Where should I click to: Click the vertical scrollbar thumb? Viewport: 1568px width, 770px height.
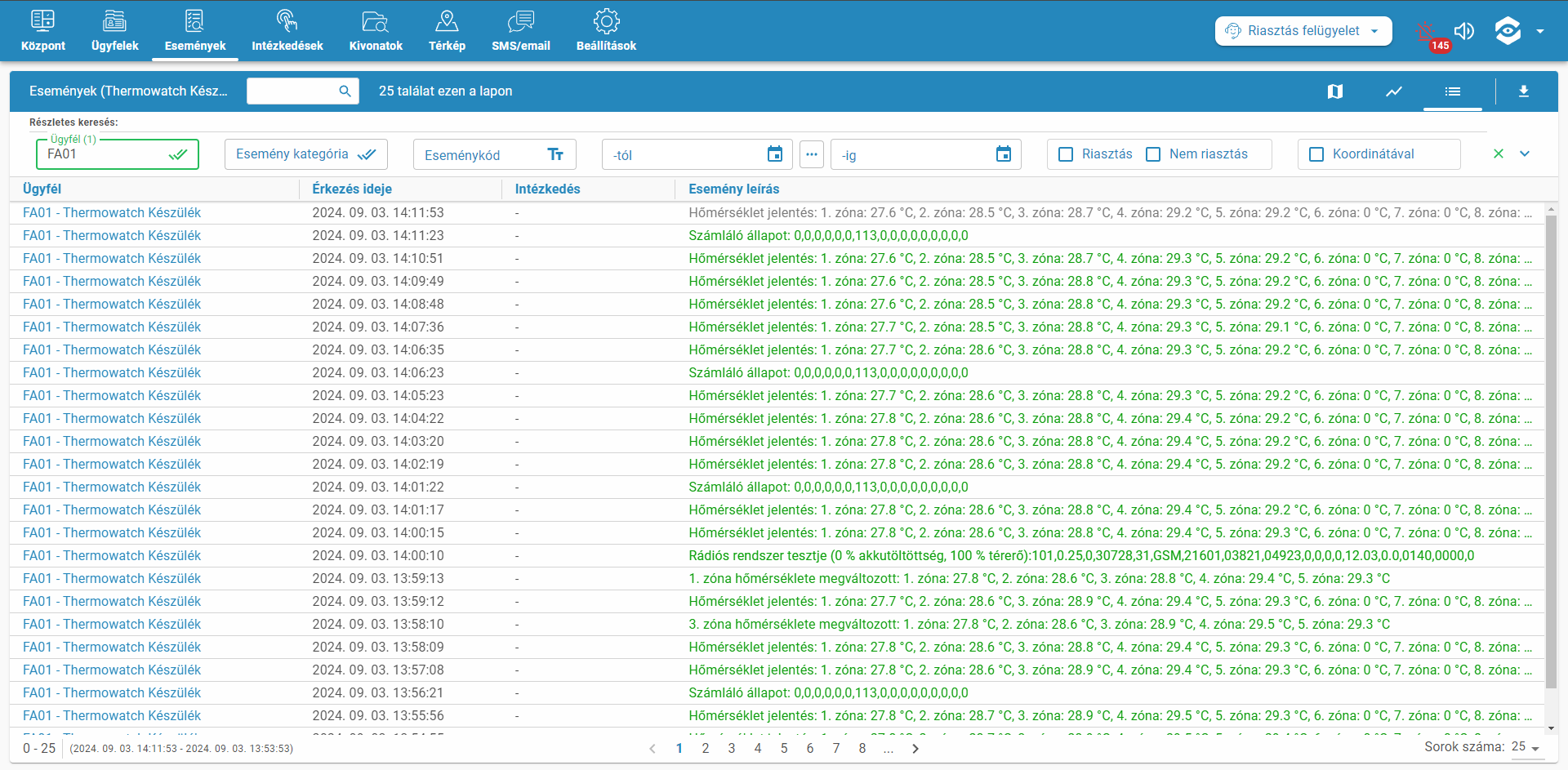click(1552, 452)
